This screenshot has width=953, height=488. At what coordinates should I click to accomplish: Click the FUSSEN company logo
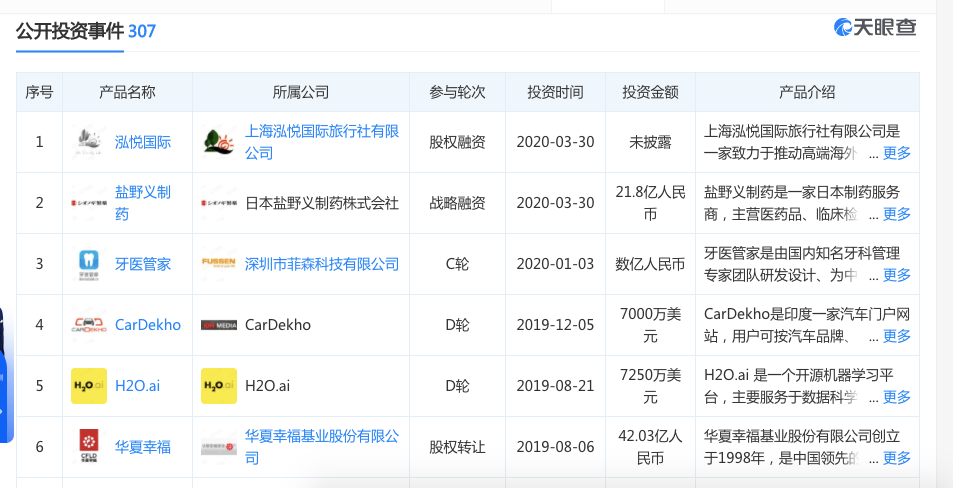219,264
